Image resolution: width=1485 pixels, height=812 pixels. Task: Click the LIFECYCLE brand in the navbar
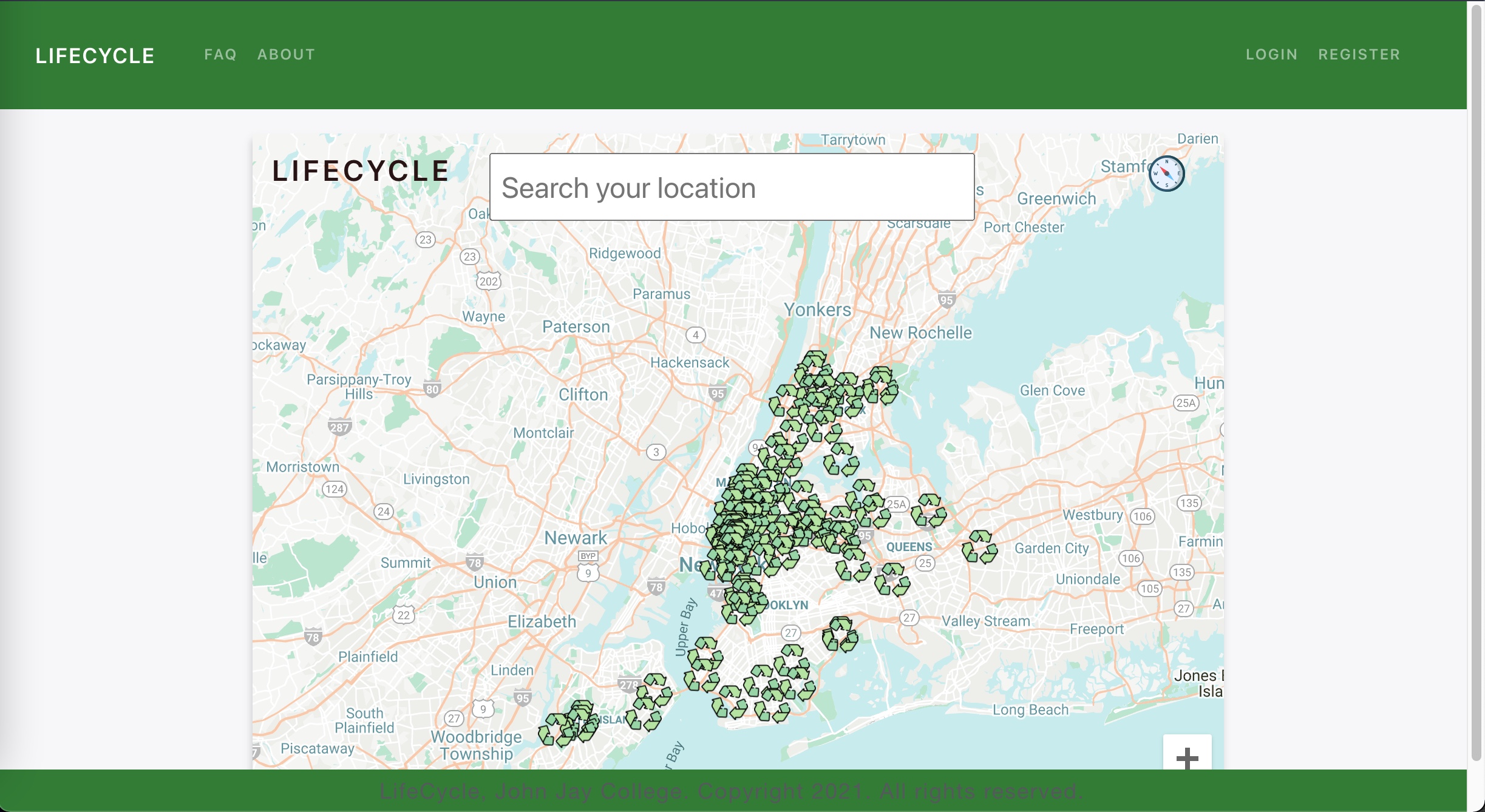[x=95, y=55]
